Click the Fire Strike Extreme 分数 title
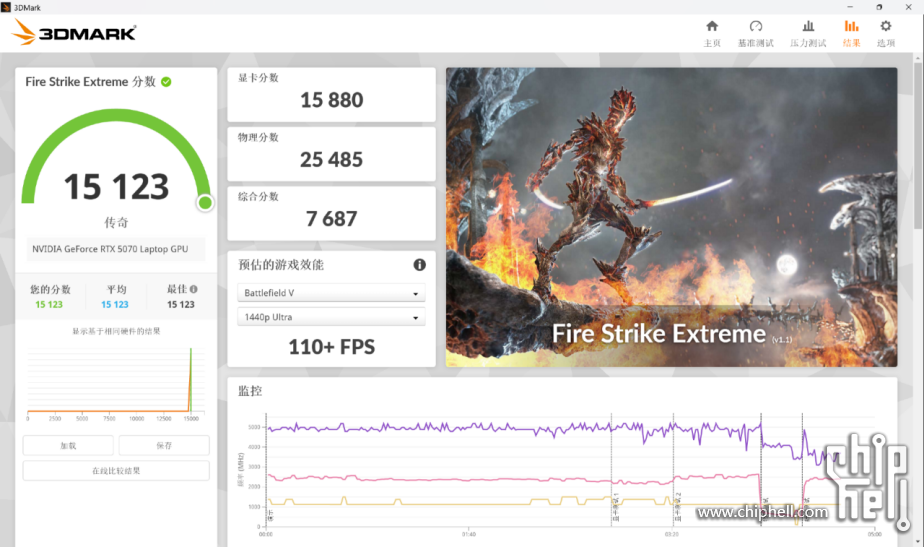Screen dimensions: 924x547 91,82
